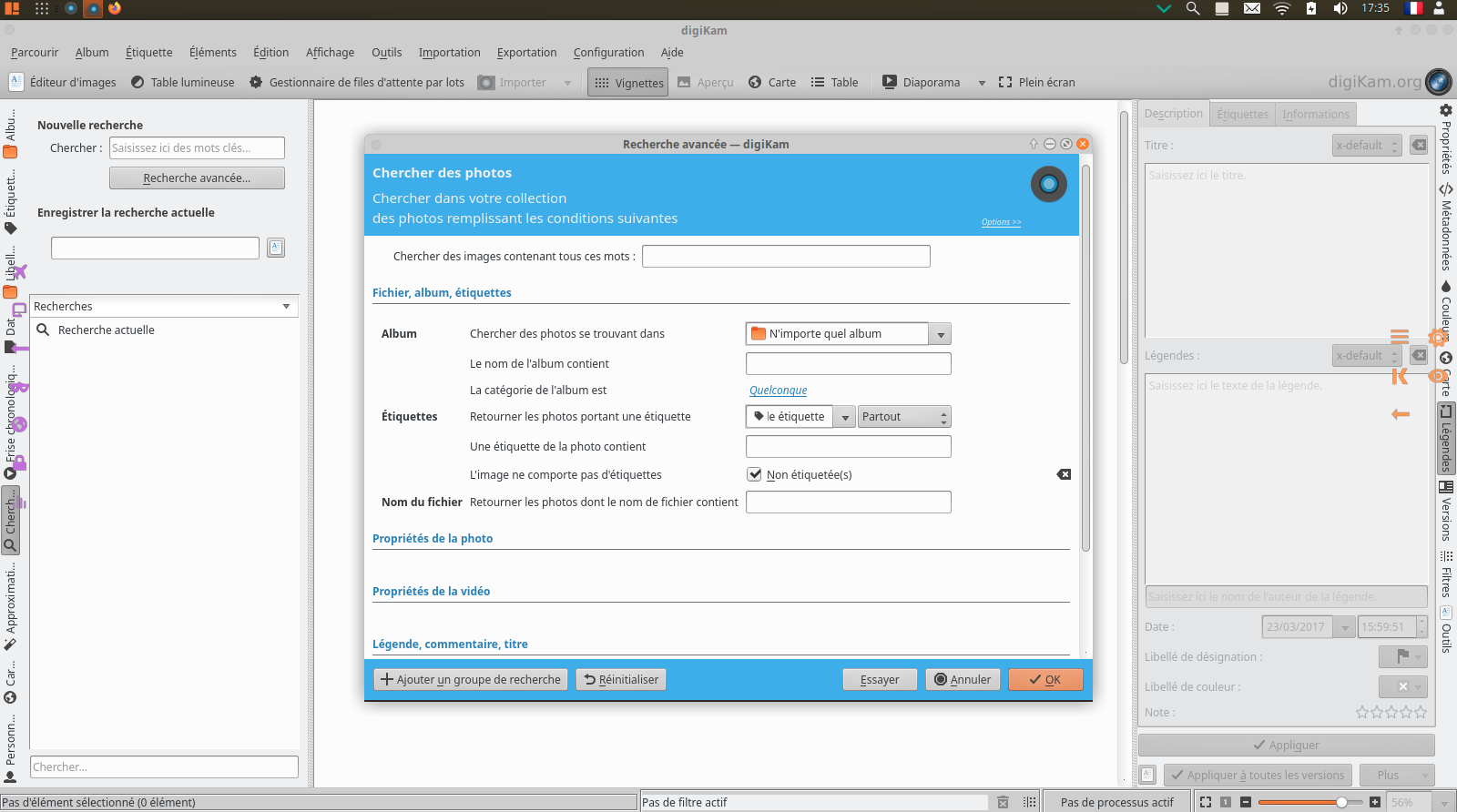1457x812 pixels.
Task: Click the volume speaker tray icon
Action: (x=1340, y=8)
